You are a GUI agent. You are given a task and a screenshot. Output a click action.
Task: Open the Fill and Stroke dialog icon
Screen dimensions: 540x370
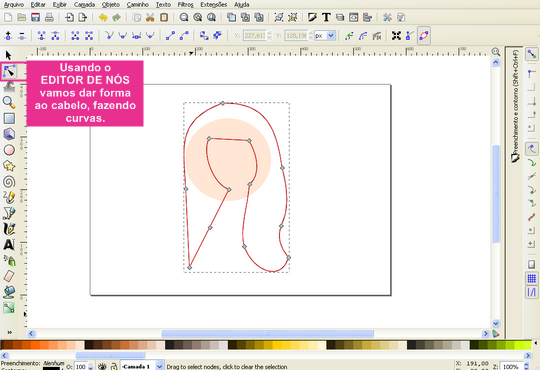(x=312, y=17)
